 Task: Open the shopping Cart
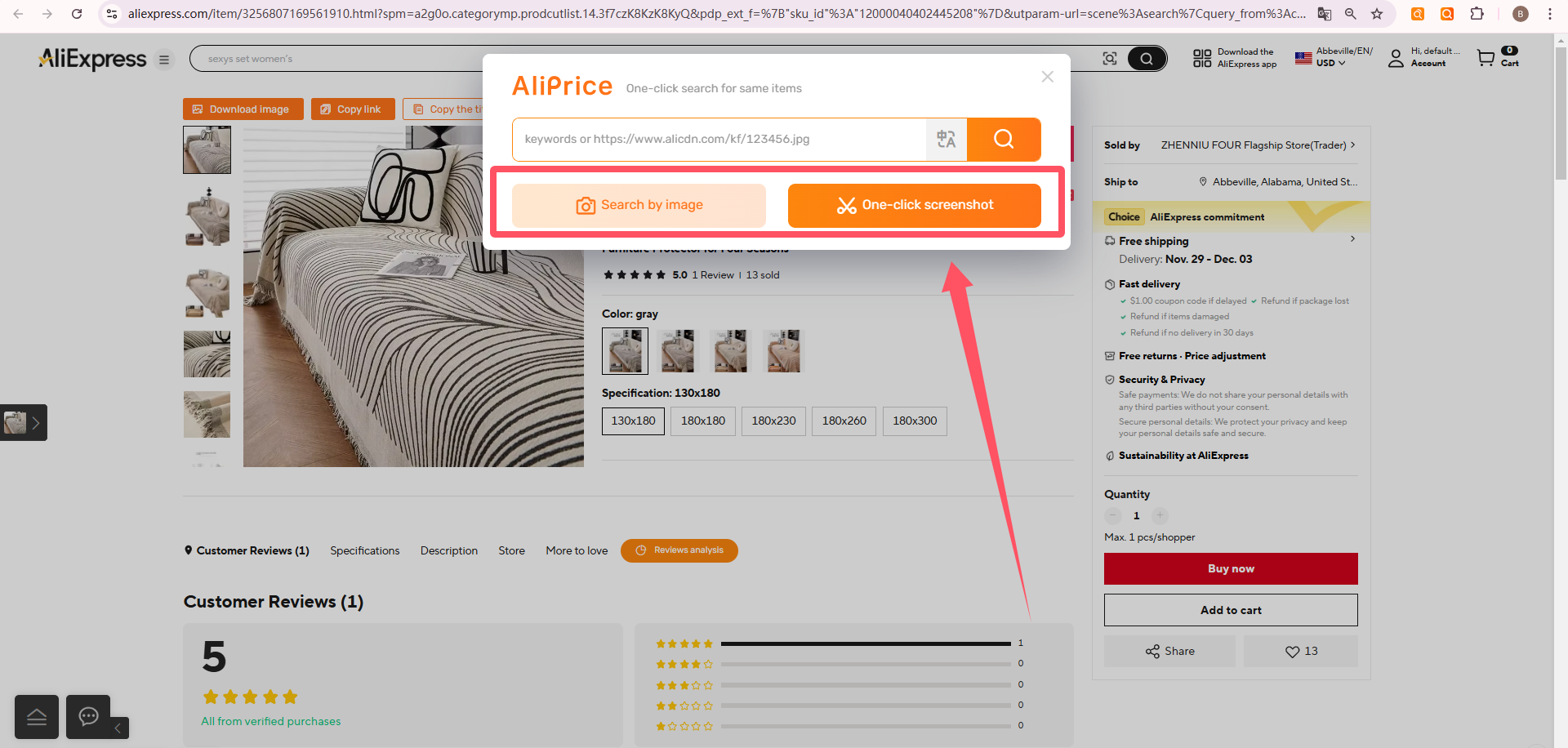tap(1498, 57)
